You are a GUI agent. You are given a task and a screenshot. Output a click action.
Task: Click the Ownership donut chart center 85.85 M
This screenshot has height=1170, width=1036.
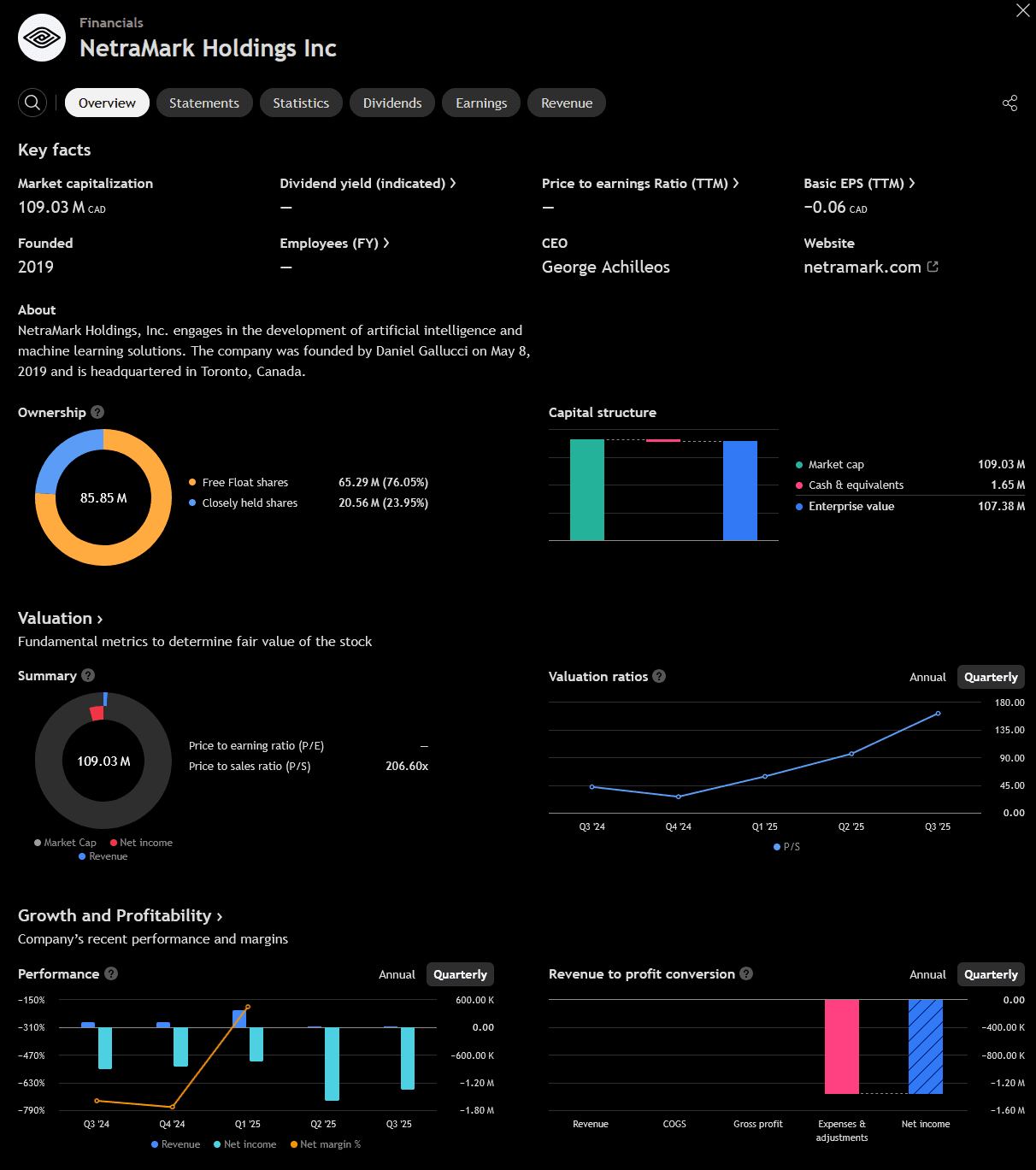point(103,497)
